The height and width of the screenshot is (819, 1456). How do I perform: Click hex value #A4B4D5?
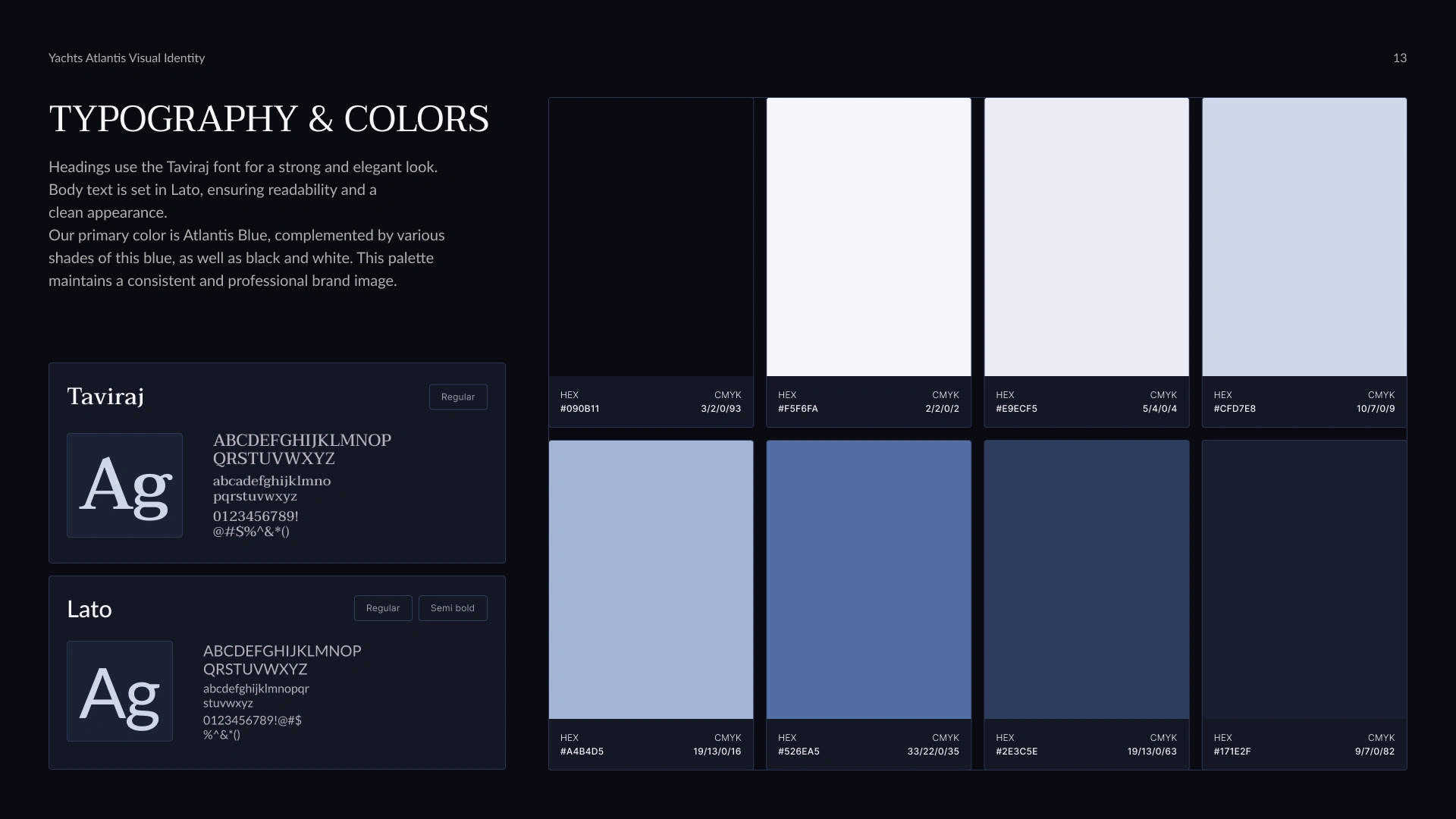(582, 752)
